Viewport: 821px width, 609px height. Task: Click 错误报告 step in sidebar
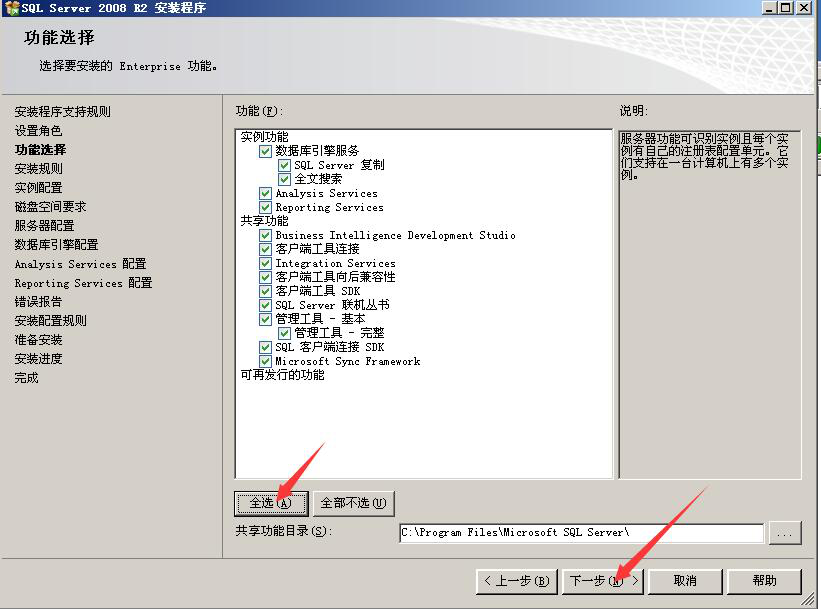click(38, 302)
